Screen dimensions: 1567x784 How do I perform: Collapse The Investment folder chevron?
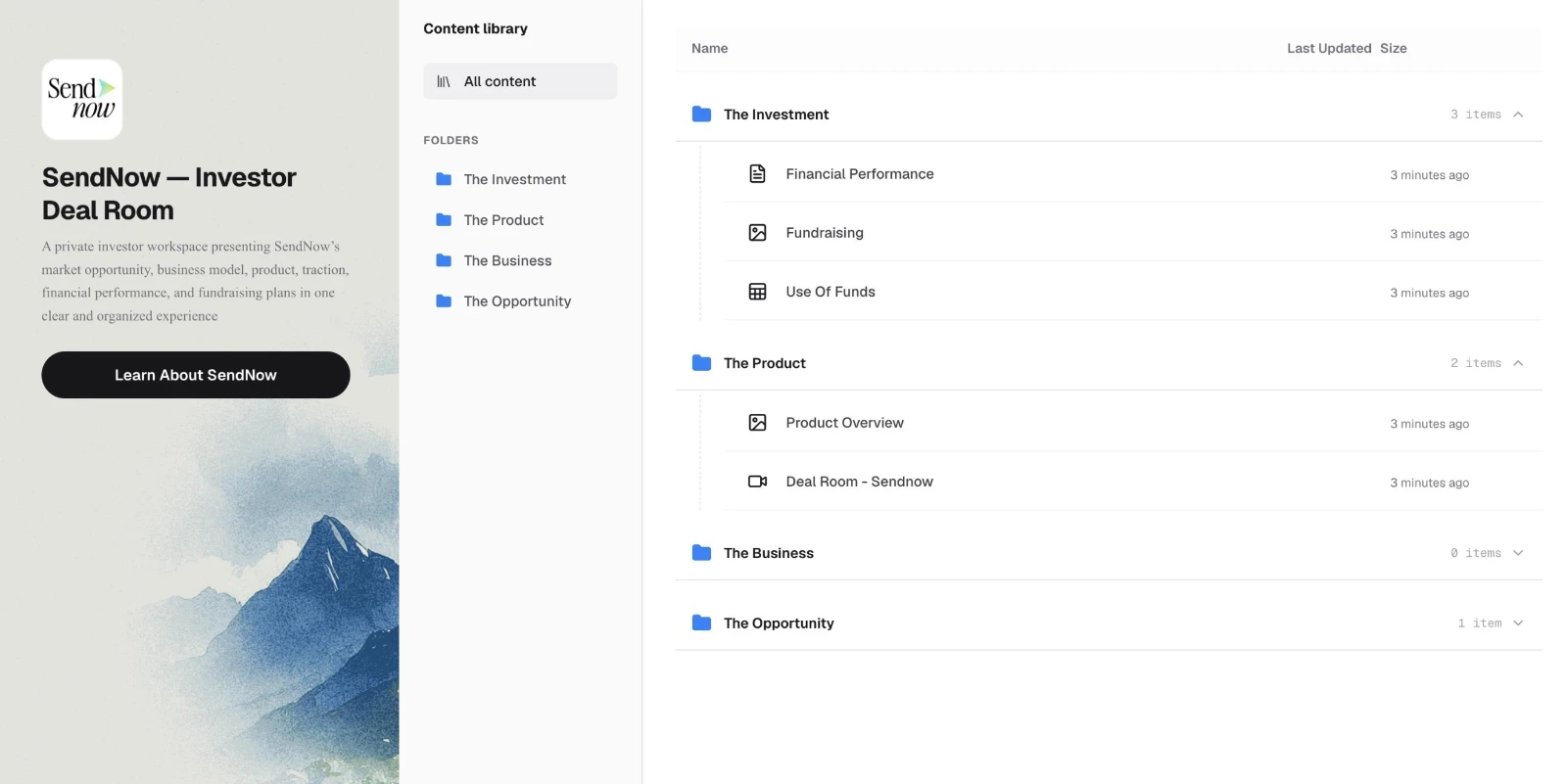click(1518, 115)
